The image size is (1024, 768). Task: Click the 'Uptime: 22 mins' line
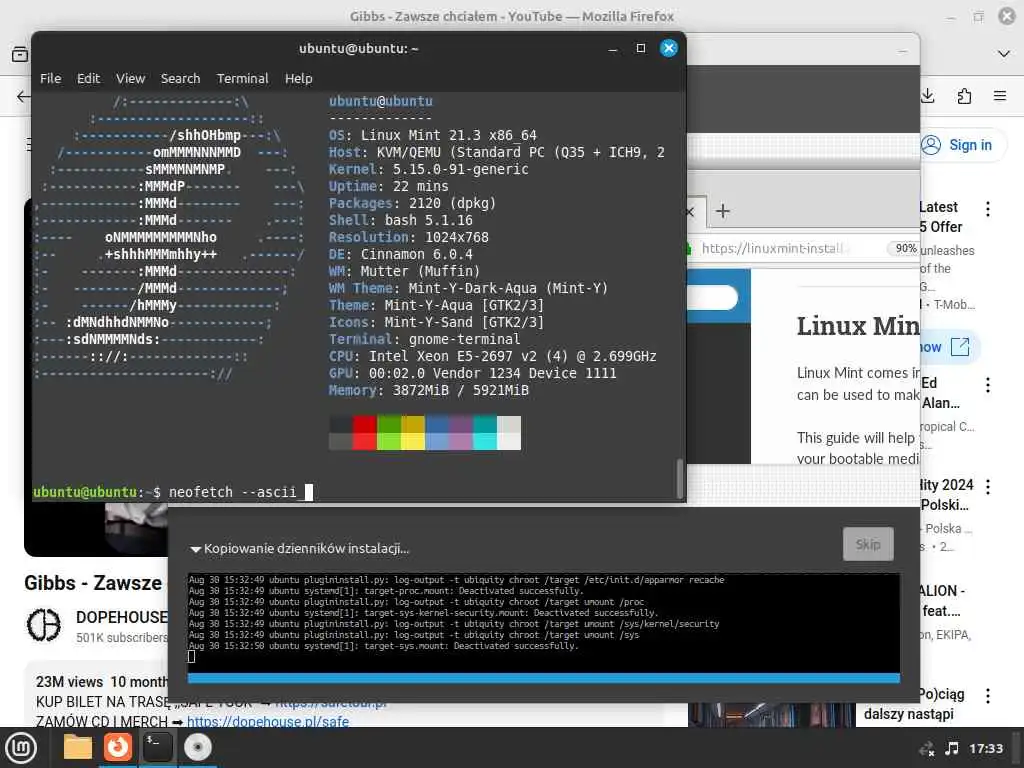coord(389,186)
